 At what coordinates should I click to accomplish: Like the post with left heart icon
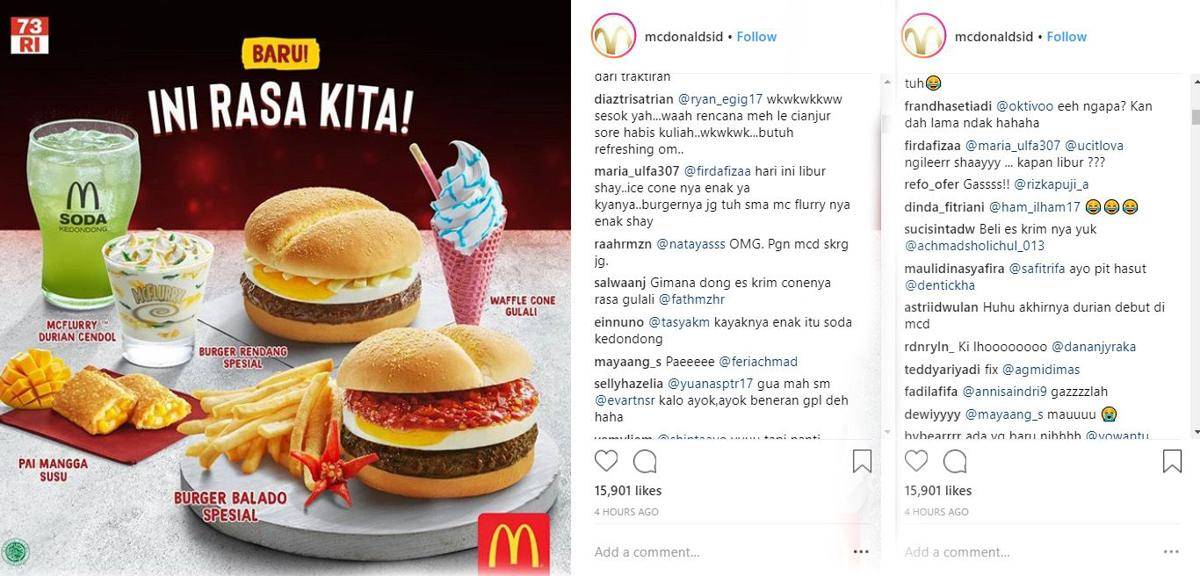point(606,461)
